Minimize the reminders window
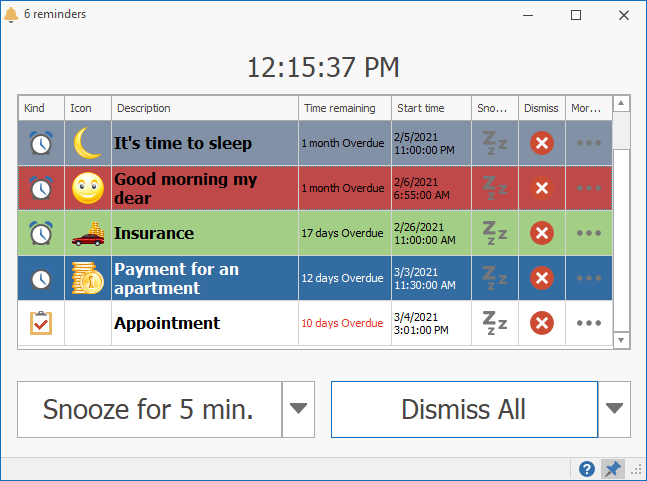 pyautogui.click(x=528, y=15)
